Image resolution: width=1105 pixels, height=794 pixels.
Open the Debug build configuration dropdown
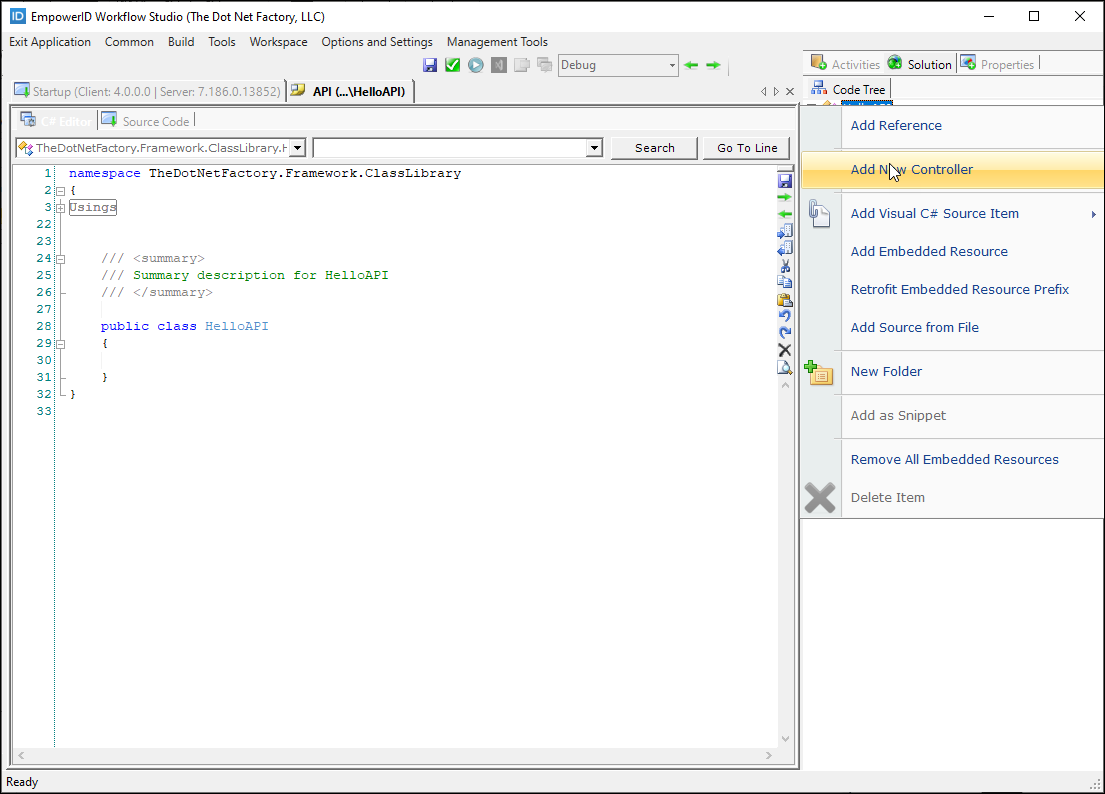click(x=672, y=65)
